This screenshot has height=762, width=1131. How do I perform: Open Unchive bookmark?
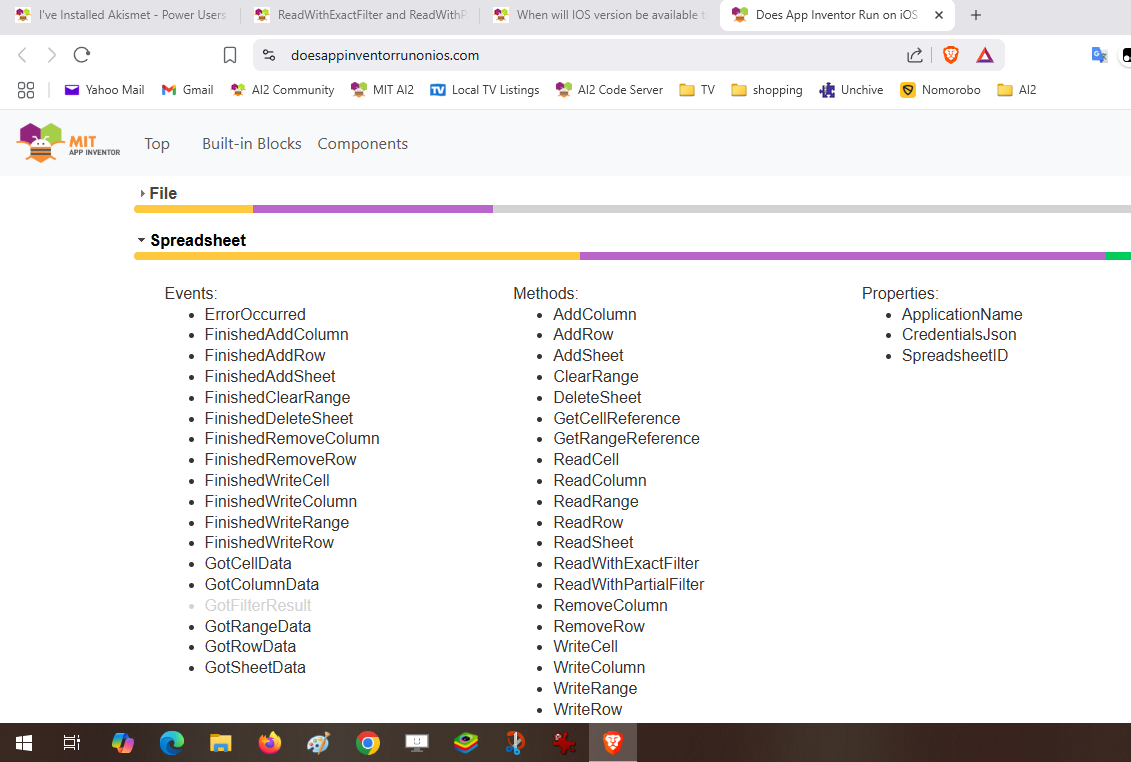pyautogui.click(x=851, y=89)
